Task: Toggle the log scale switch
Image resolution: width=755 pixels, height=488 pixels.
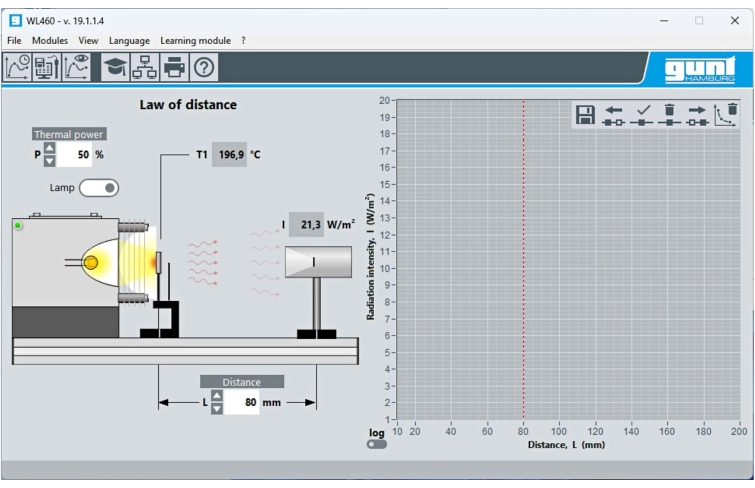Action: (377, 444)
